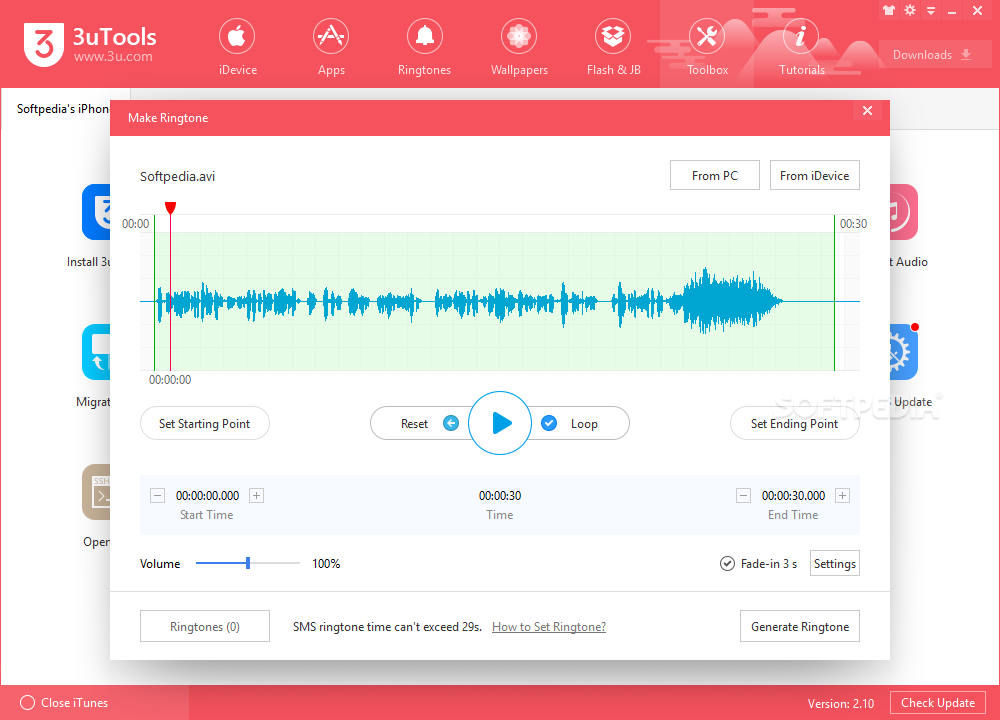Adjust the Volume slider handle
Screen dimensions: 1000x720
tap(248, 563)
